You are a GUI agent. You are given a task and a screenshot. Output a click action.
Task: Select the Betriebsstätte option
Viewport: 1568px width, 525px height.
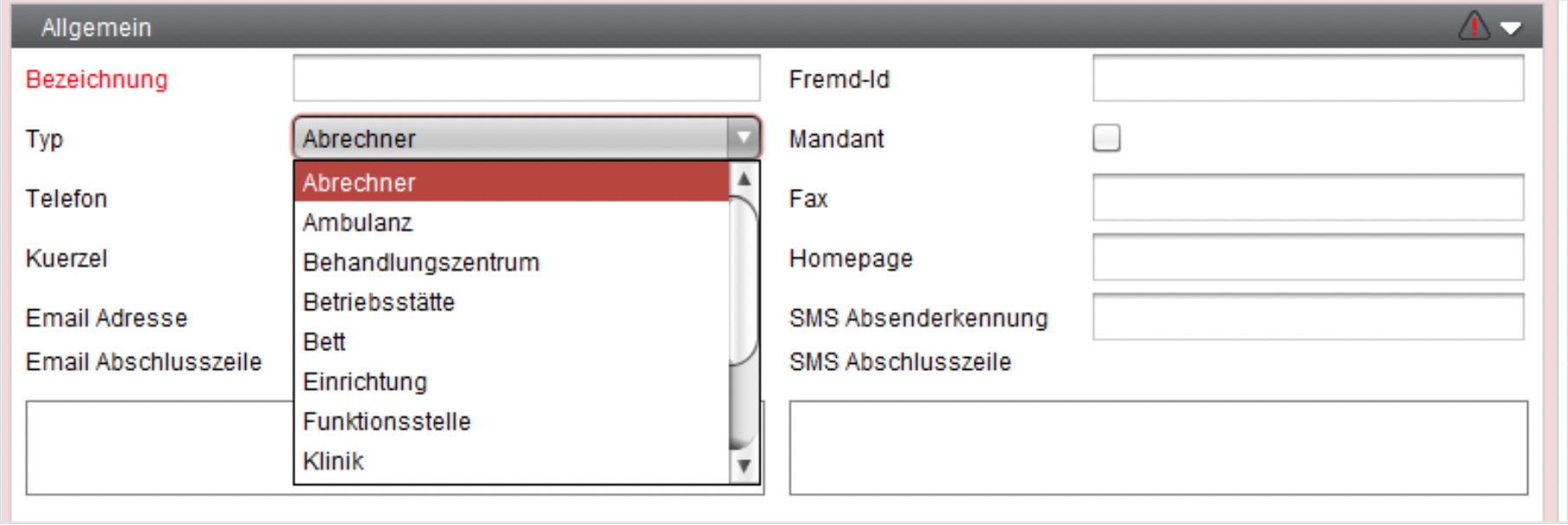[512, 302]
